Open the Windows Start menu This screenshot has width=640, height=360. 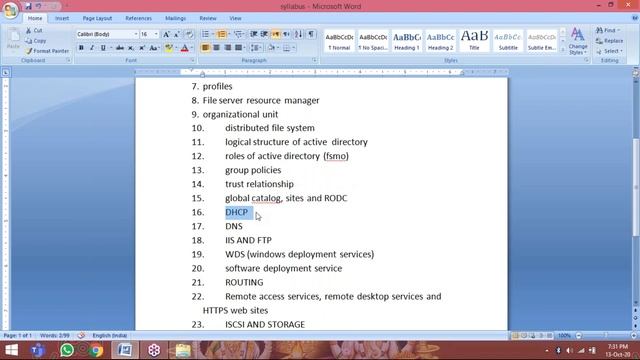11,350
